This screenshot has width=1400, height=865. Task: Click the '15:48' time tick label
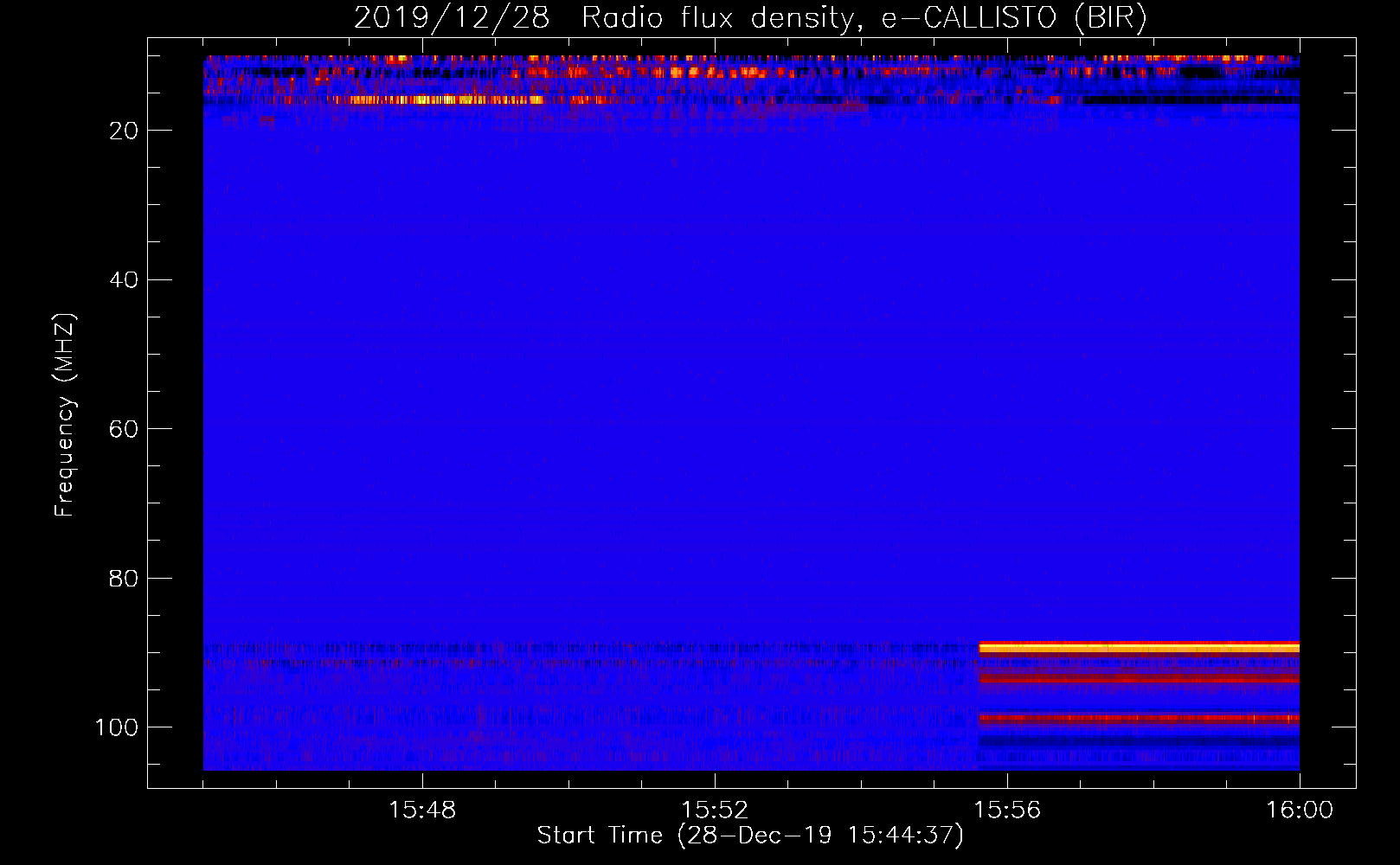(422, 811)
